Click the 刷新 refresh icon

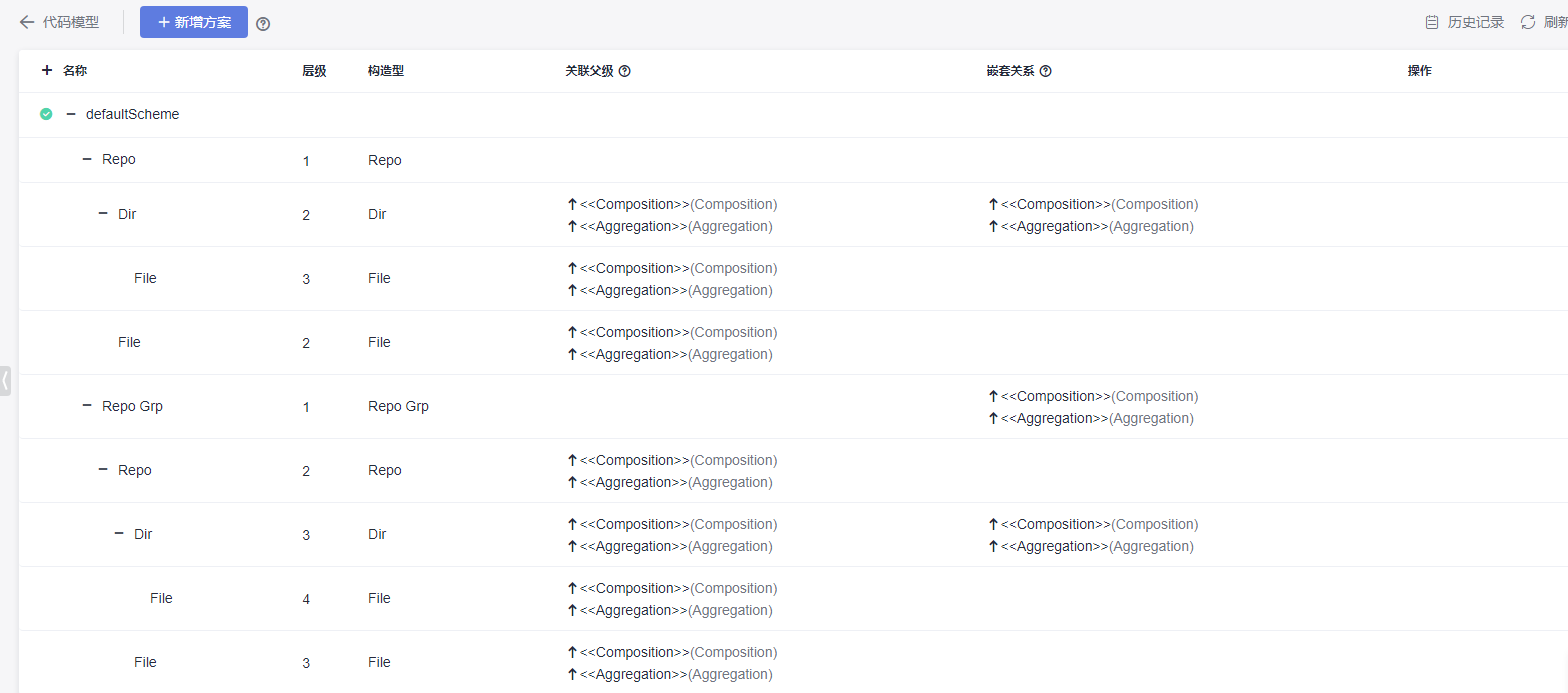click(x=1528, y=22)
